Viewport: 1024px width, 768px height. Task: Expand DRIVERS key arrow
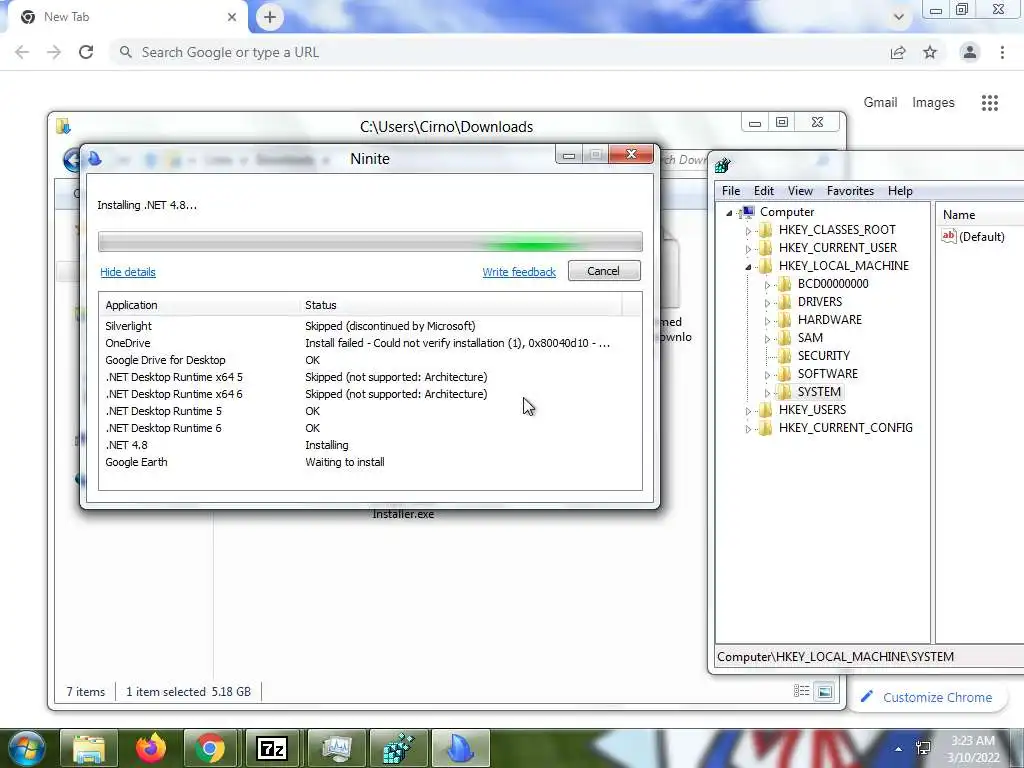767,303
